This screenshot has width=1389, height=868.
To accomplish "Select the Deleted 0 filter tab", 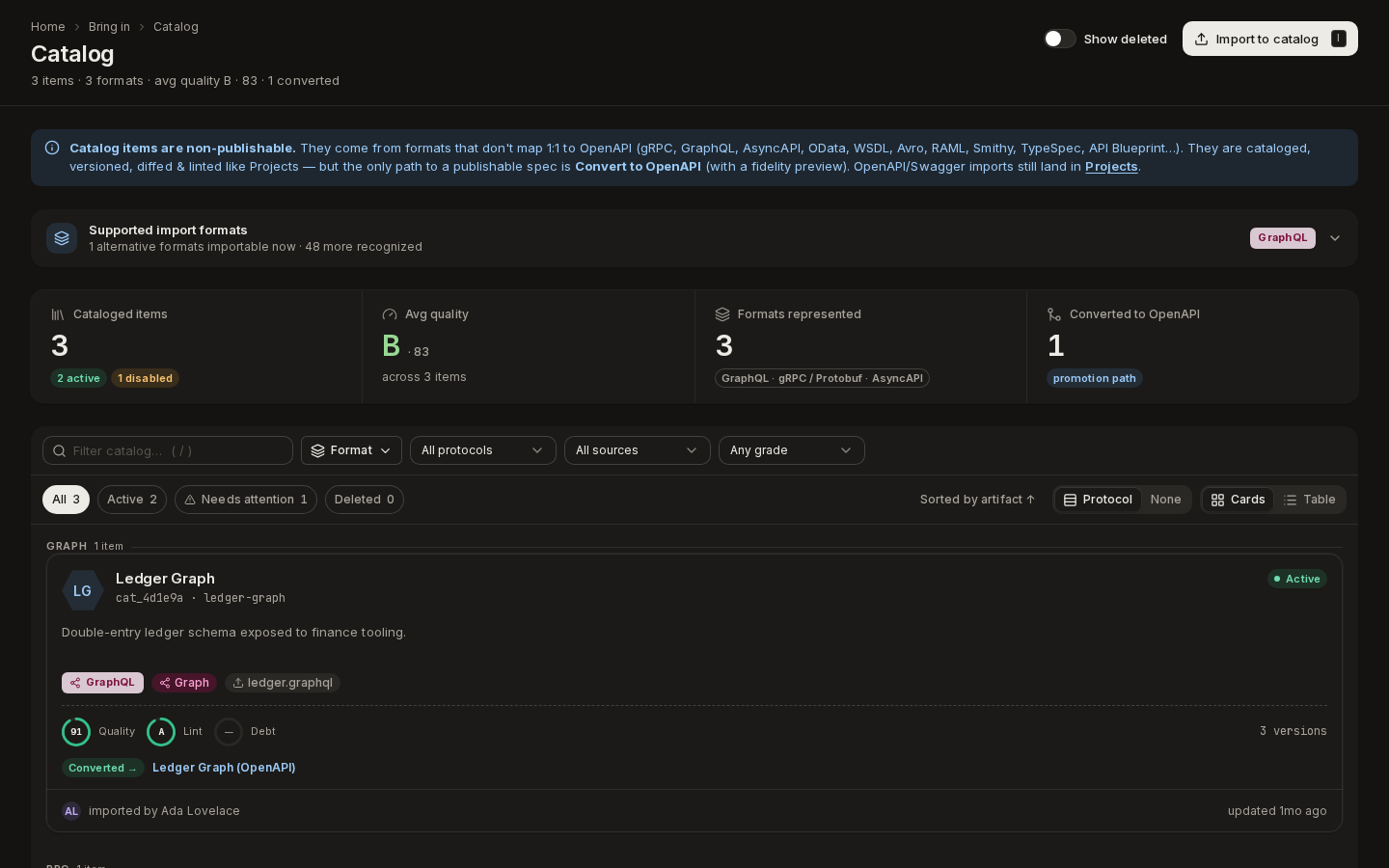I will [x=365, y=500].
